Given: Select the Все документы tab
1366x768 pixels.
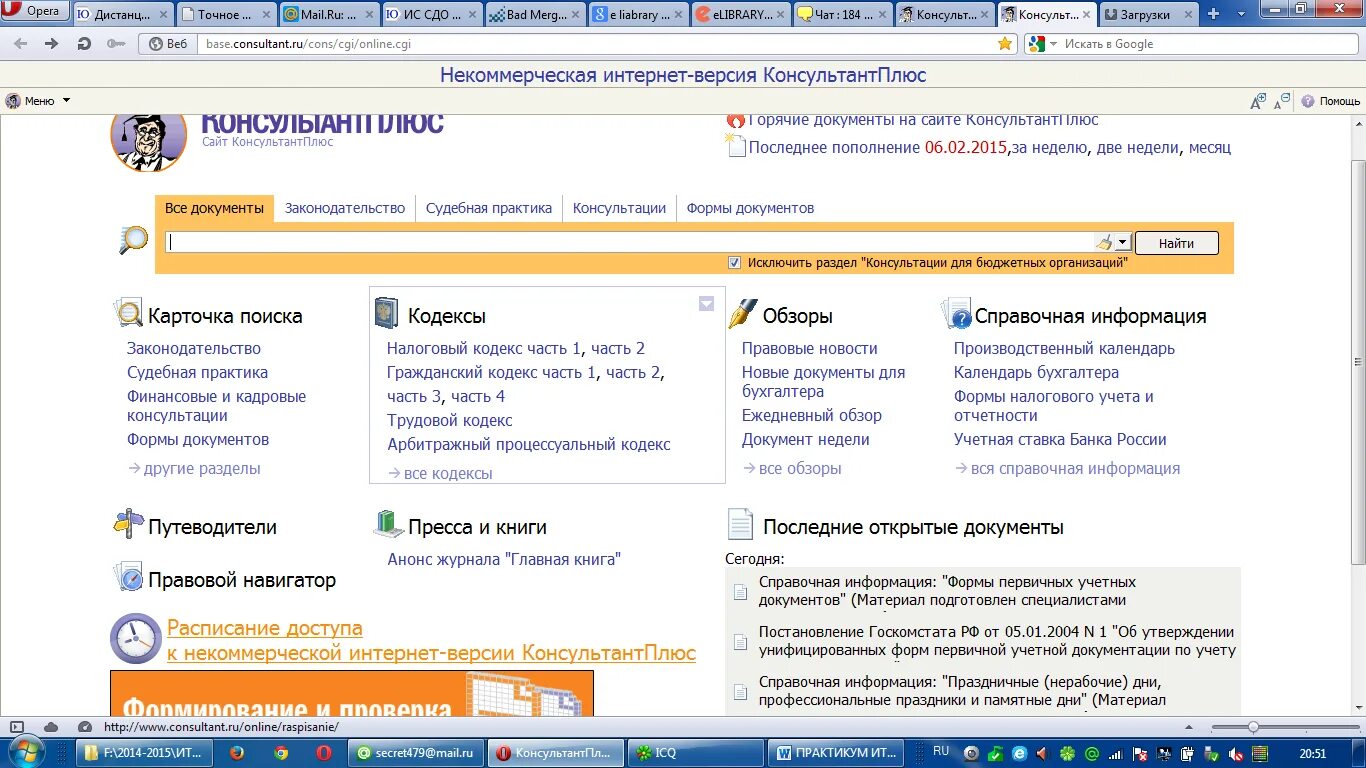Looking at the screenshot, I should click(x=214, y=208).
